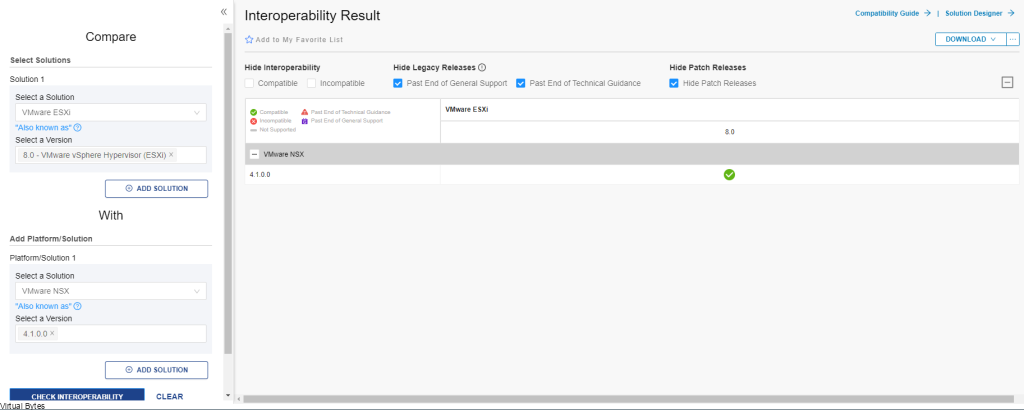The image size is (1024, 410).
Task: Remove the 8.0 ESXi version tag
Action: [x=171, y=155]
